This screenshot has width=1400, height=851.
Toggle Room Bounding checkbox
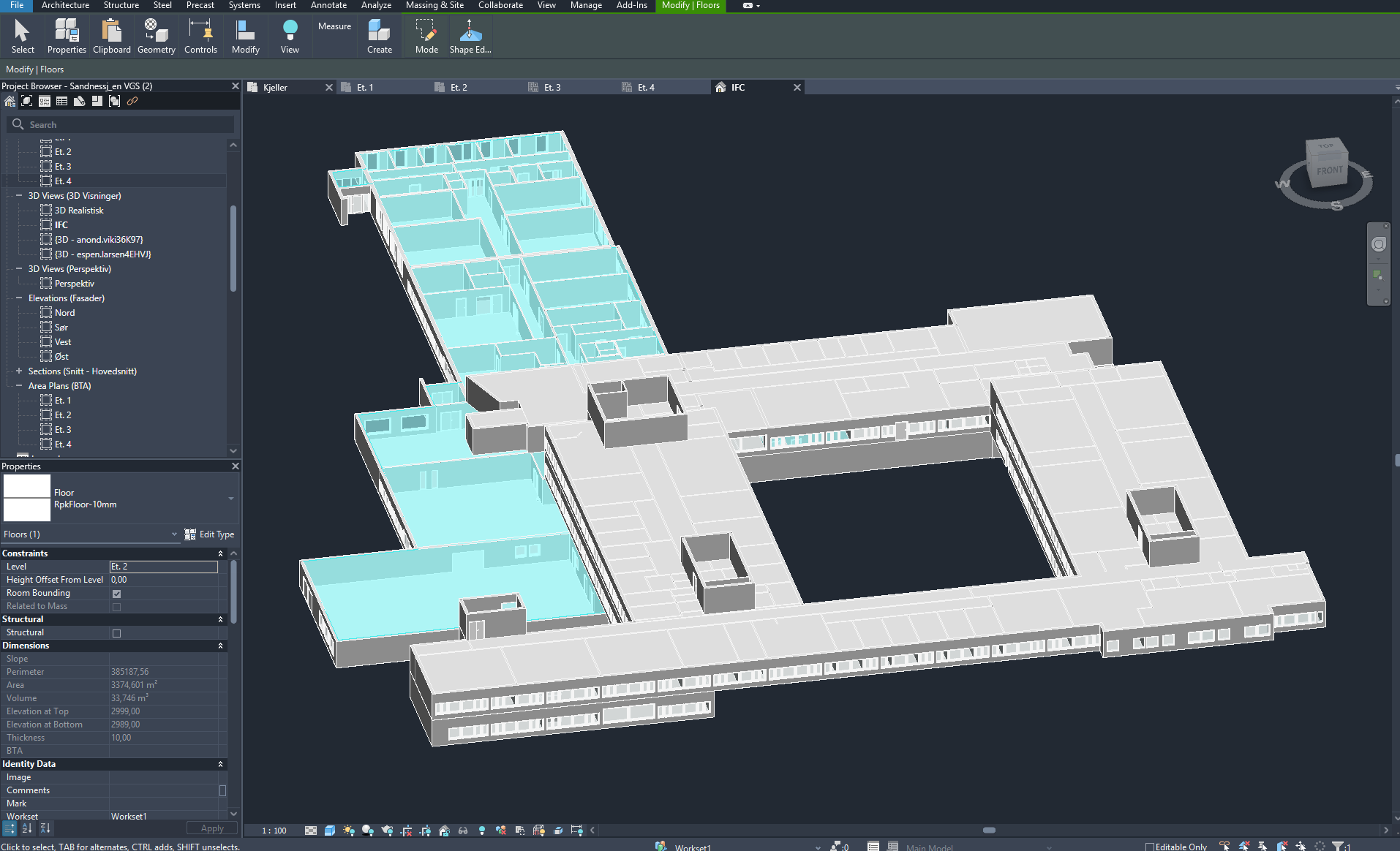(116, 594)
